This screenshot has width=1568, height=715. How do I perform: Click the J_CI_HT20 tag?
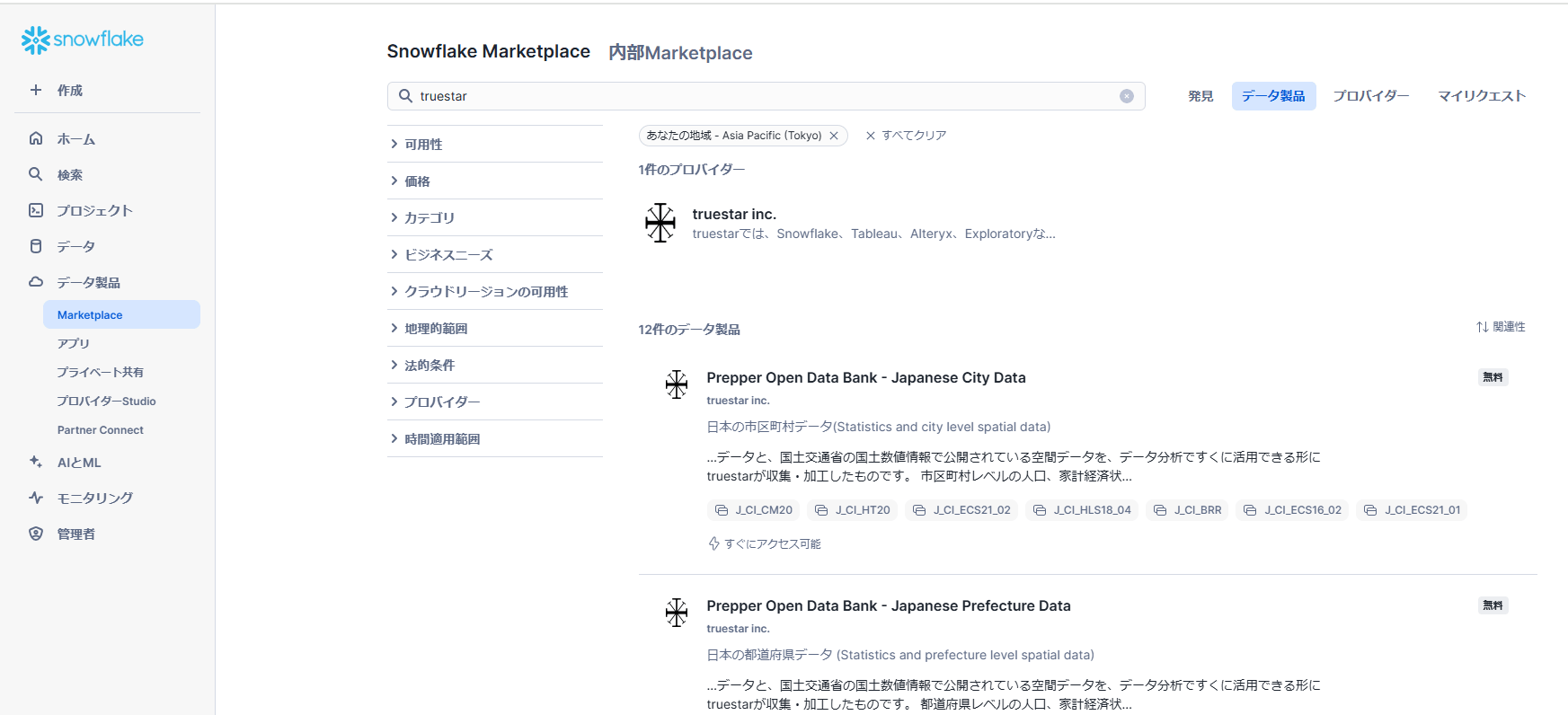pyautogui.click(x=853, y=510)
